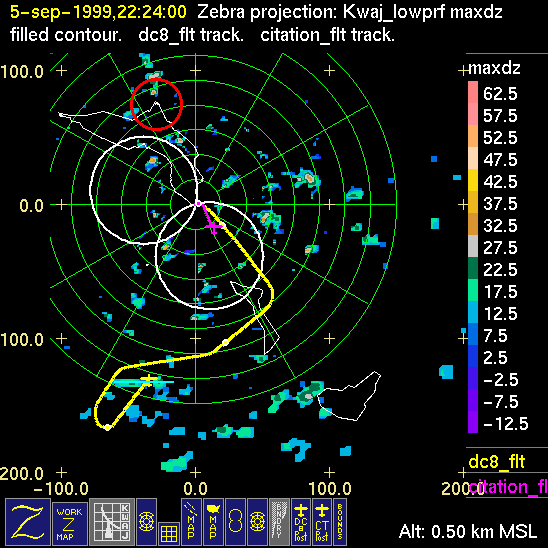Click the second range rings icon

point(258,522)
